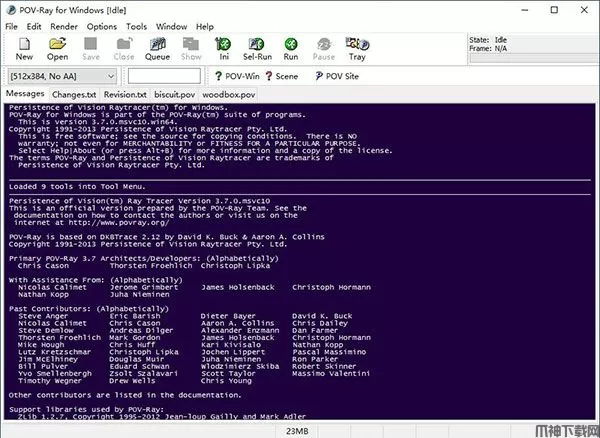Open the Edit menu
600x438 pixels.
pos(34,26)
